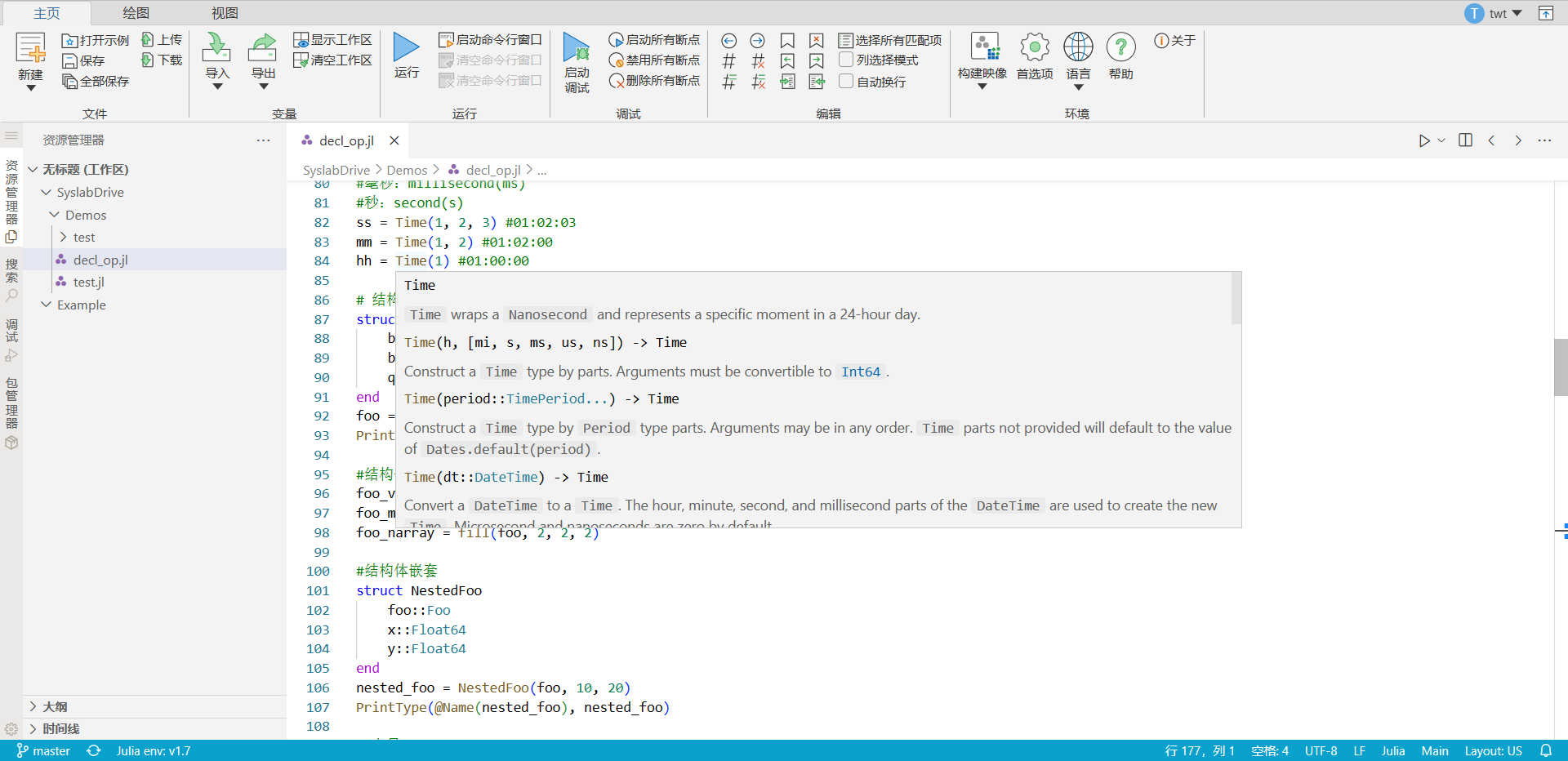Open 帮助 help
1568x761 pixels.
(x=1120, y=56)
